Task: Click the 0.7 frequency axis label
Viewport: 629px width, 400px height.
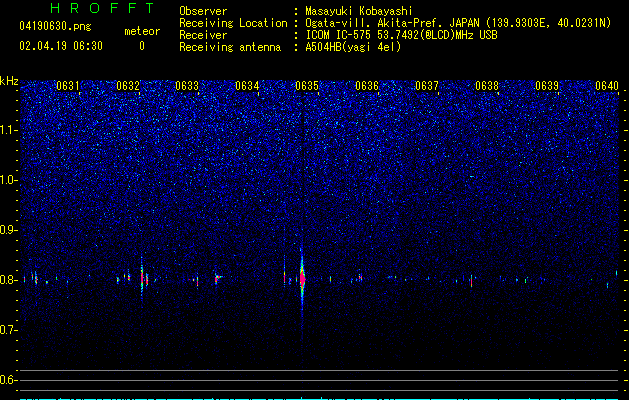Action: (x=9, y=330)
